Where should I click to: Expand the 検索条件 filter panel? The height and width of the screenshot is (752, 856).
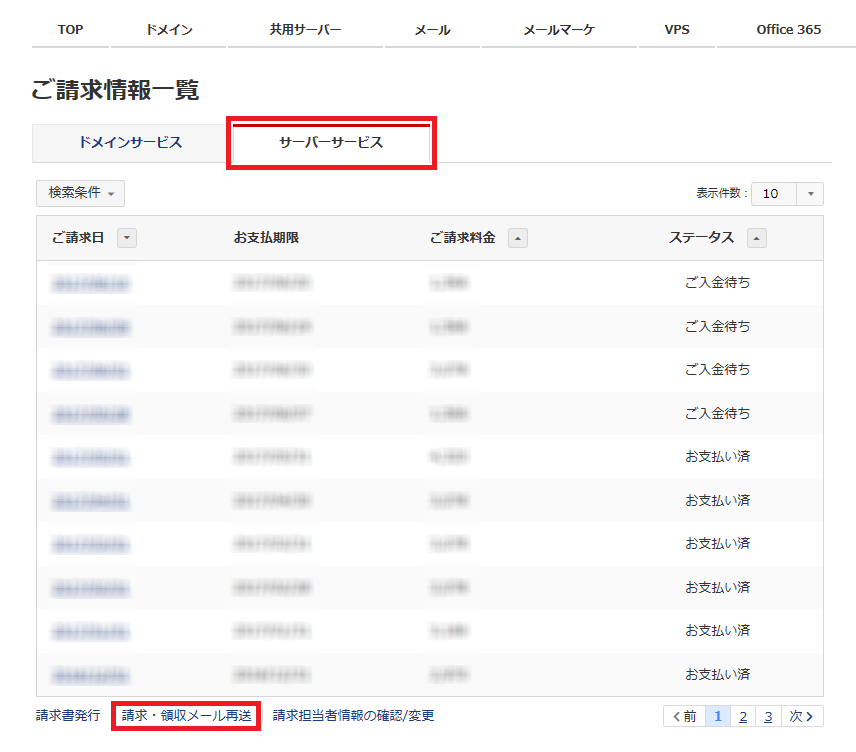click(x=80, y=193)
